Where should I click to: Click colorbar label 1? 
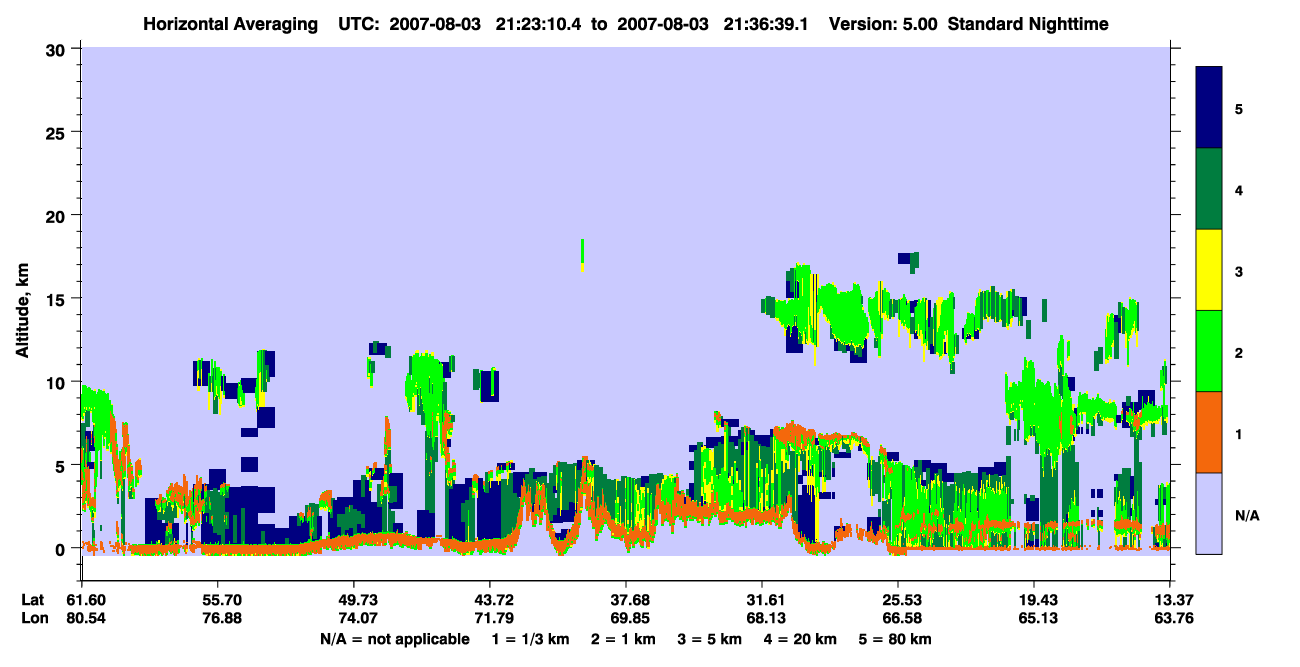[x=1239, y=434]
